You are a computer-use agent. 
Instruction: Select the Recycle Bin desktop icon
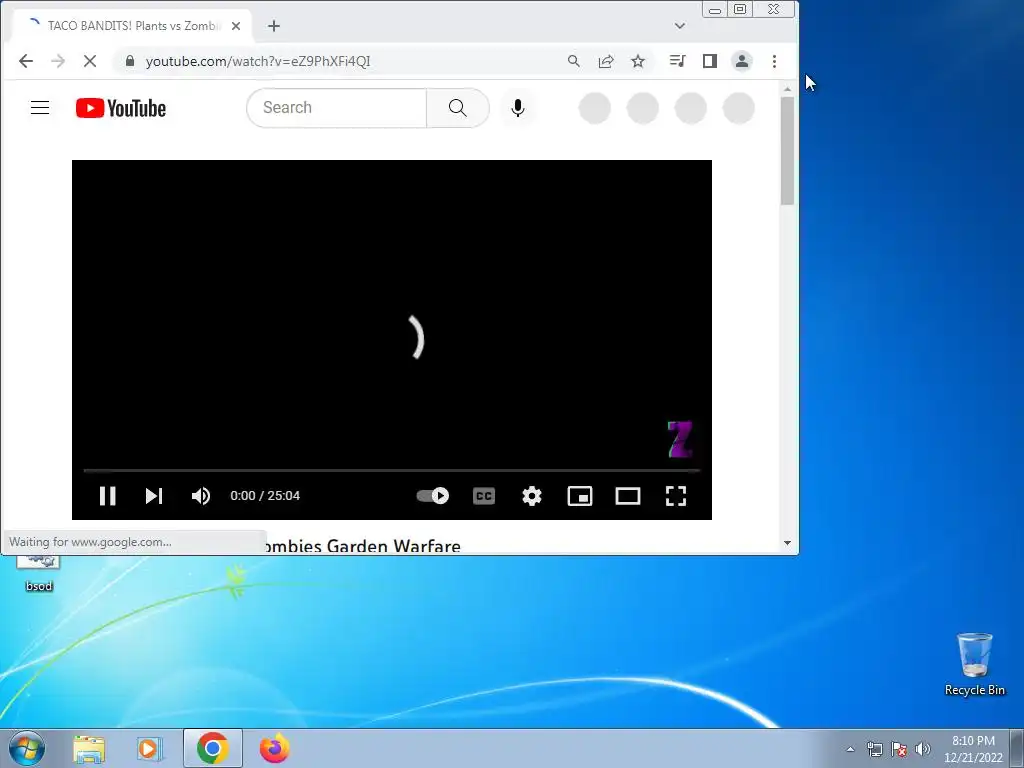point(974,664)
